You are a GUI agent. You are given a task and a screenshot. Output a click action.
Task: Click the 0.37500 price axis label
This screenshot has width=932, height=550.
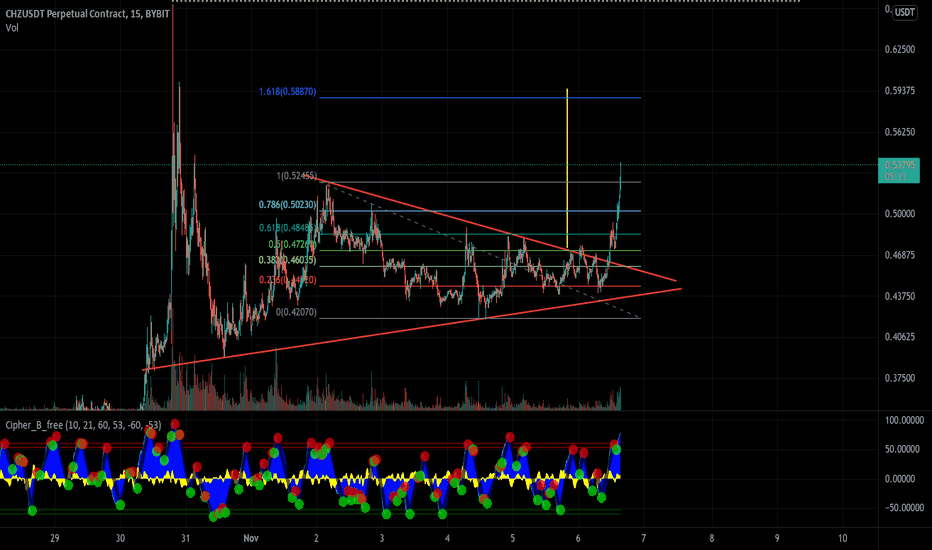[900, 378]
